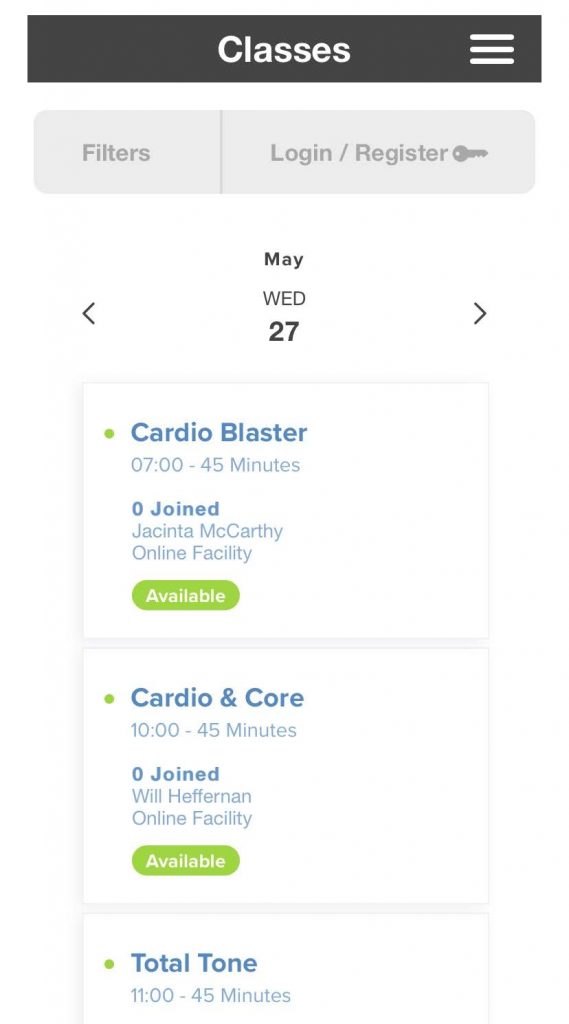
Task: Go to previous day with left arrow
Action: pyautogui.click(x=89, y=313)
